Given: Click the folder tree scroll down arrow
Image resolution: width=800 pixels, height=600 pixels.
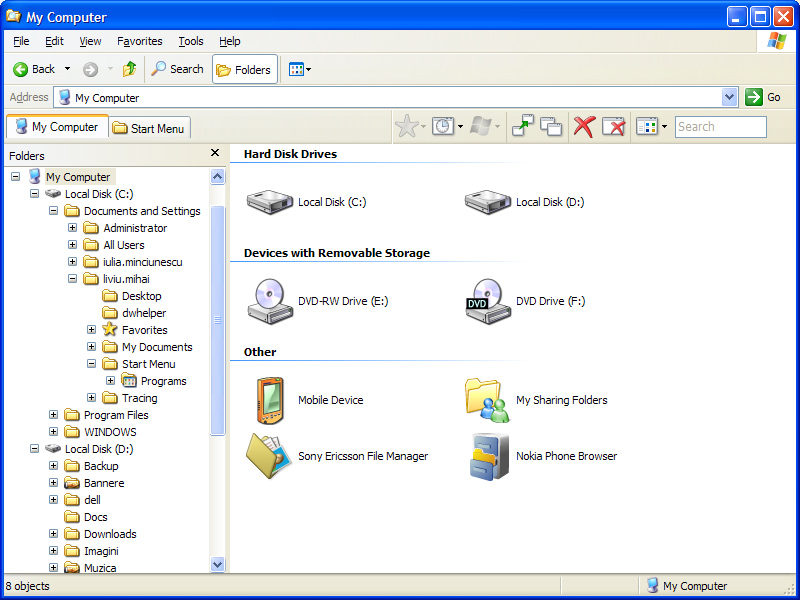Looking at the screenshot, I should [217, 564].
